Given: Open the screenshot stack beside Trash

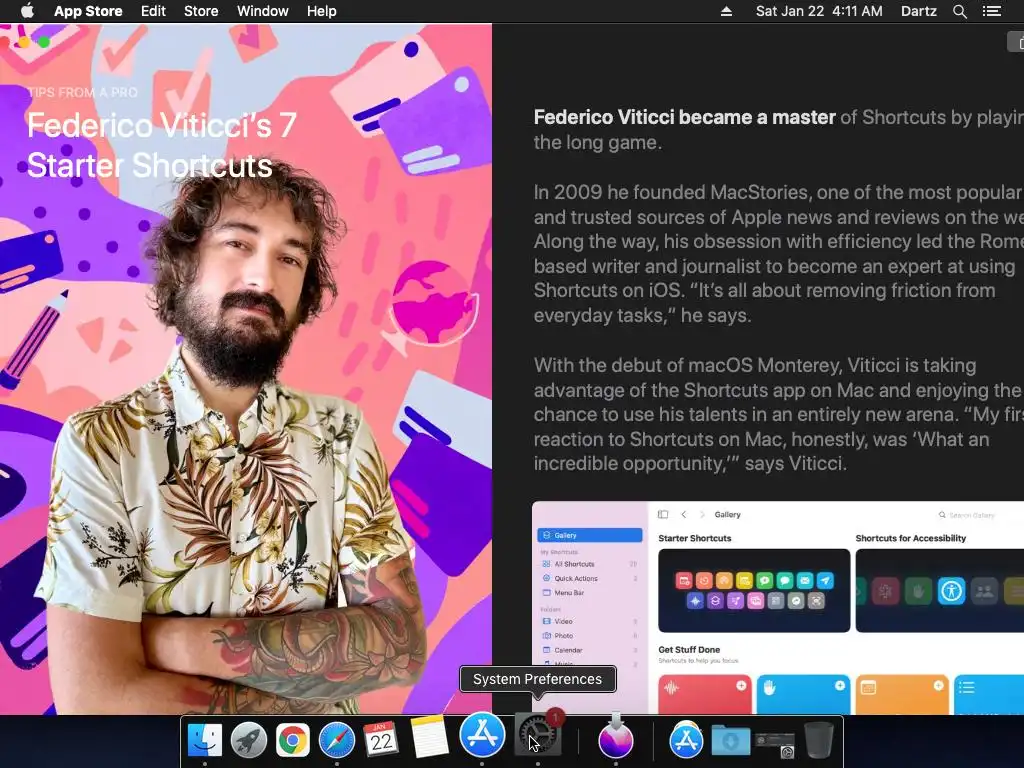Looking at the screenshot, I should point(775,743).
